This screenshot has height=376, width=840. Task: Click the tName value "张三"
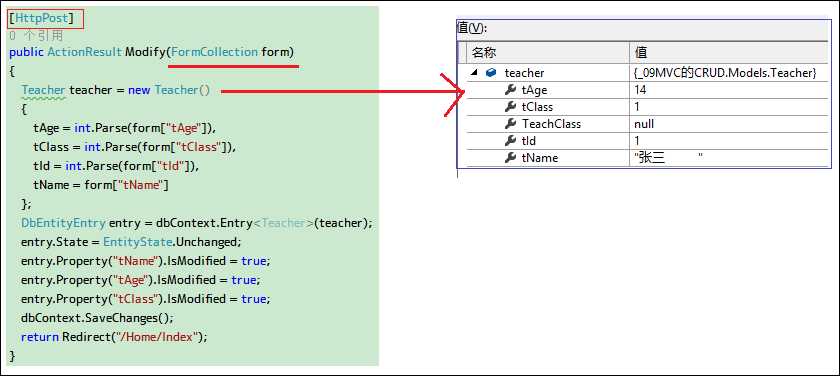pos(668,158)
